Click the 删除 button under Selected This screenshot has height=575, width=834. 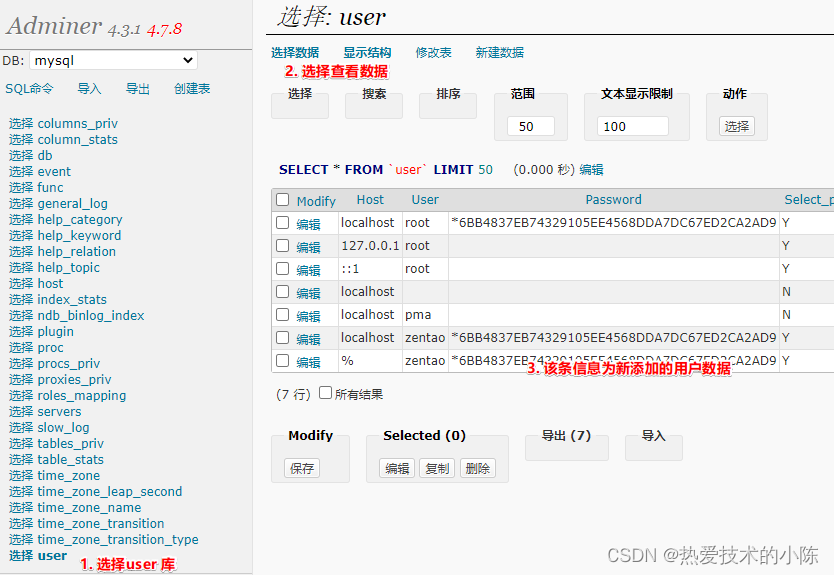coord(478,469)
